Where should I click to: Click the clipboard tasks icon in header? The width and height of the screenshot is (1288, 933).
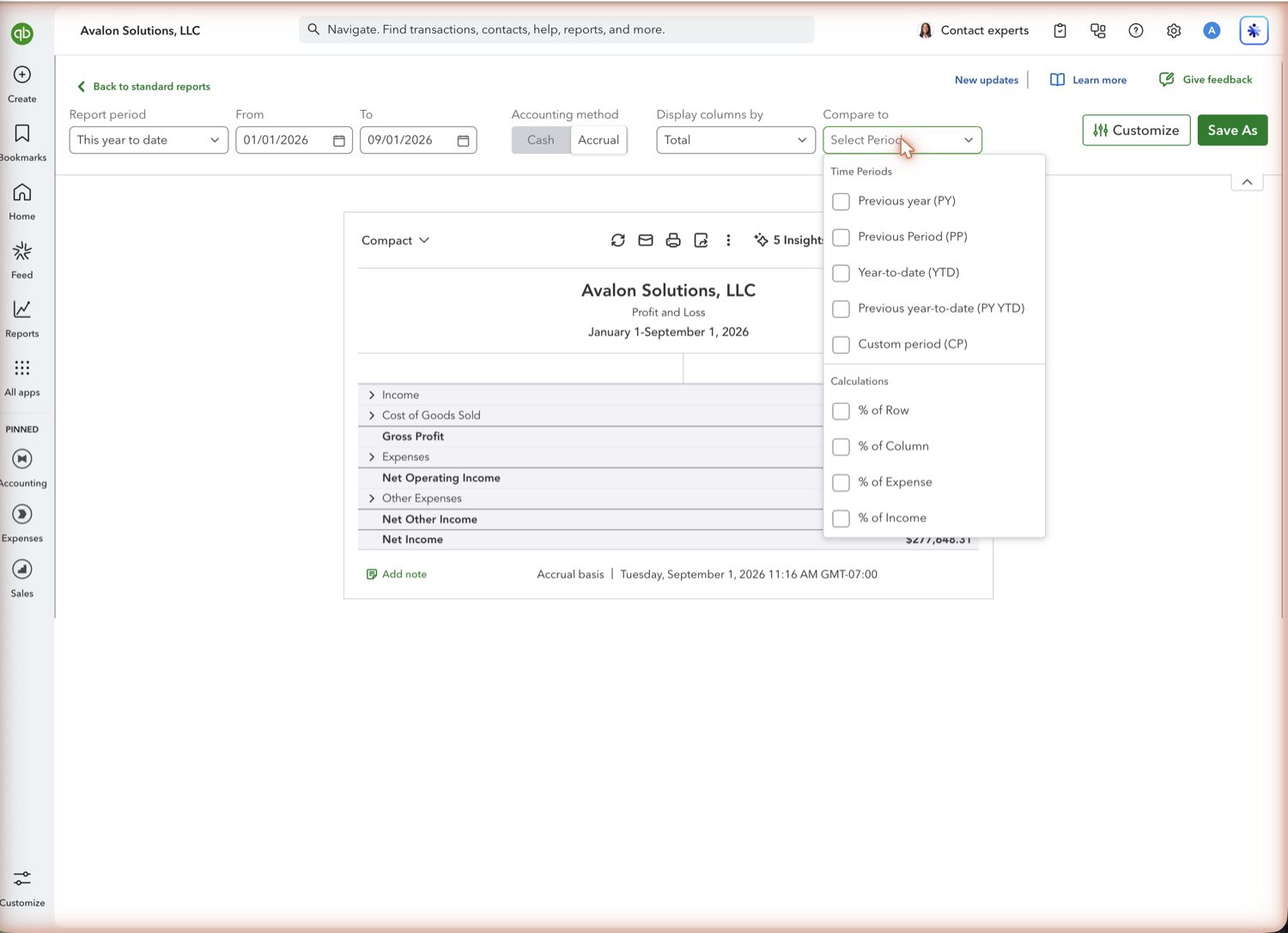1060,30
